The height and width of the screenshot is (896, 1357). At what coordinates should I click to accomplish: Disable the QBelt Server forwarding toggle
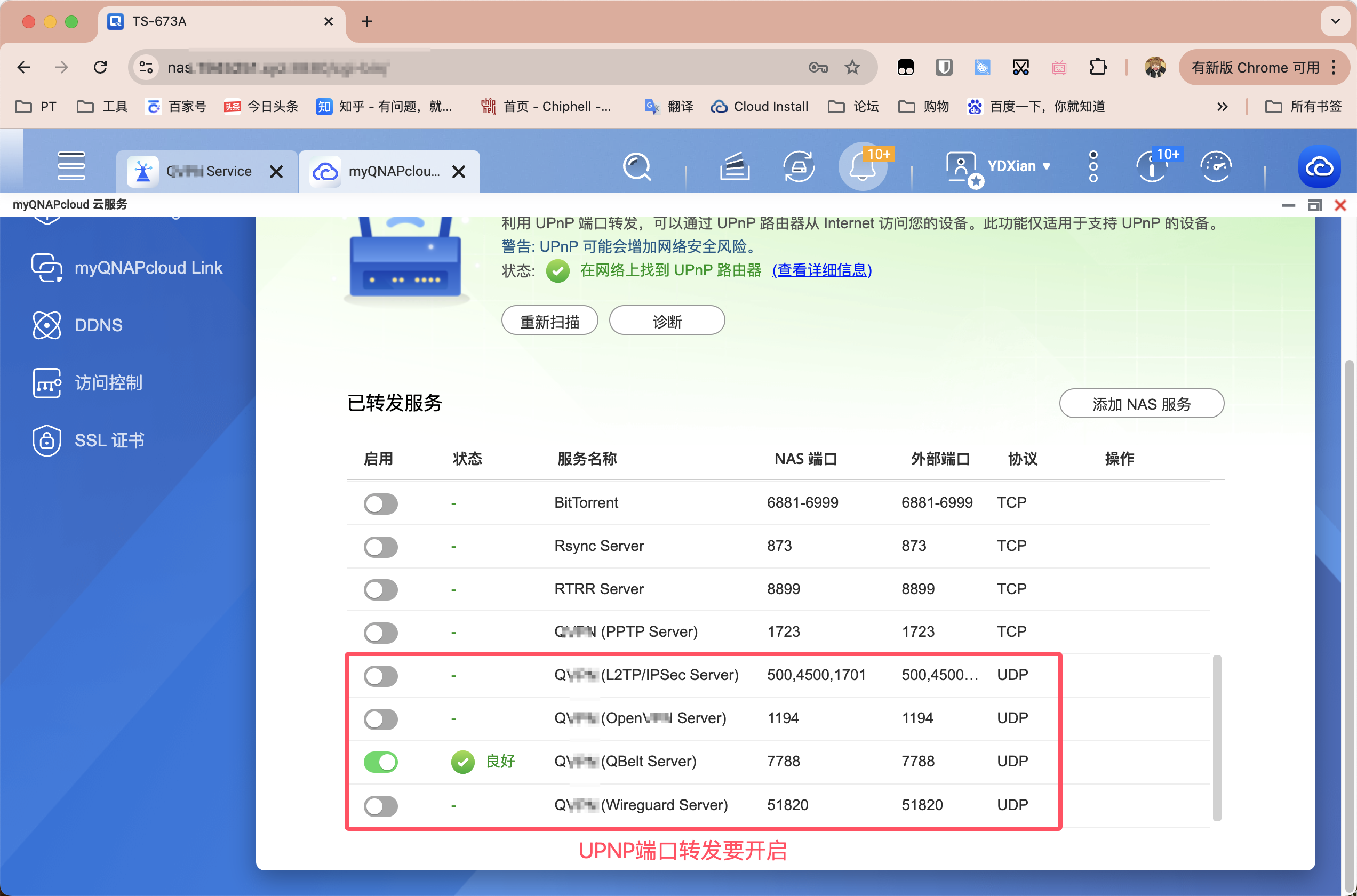click(x=381, y=762)
